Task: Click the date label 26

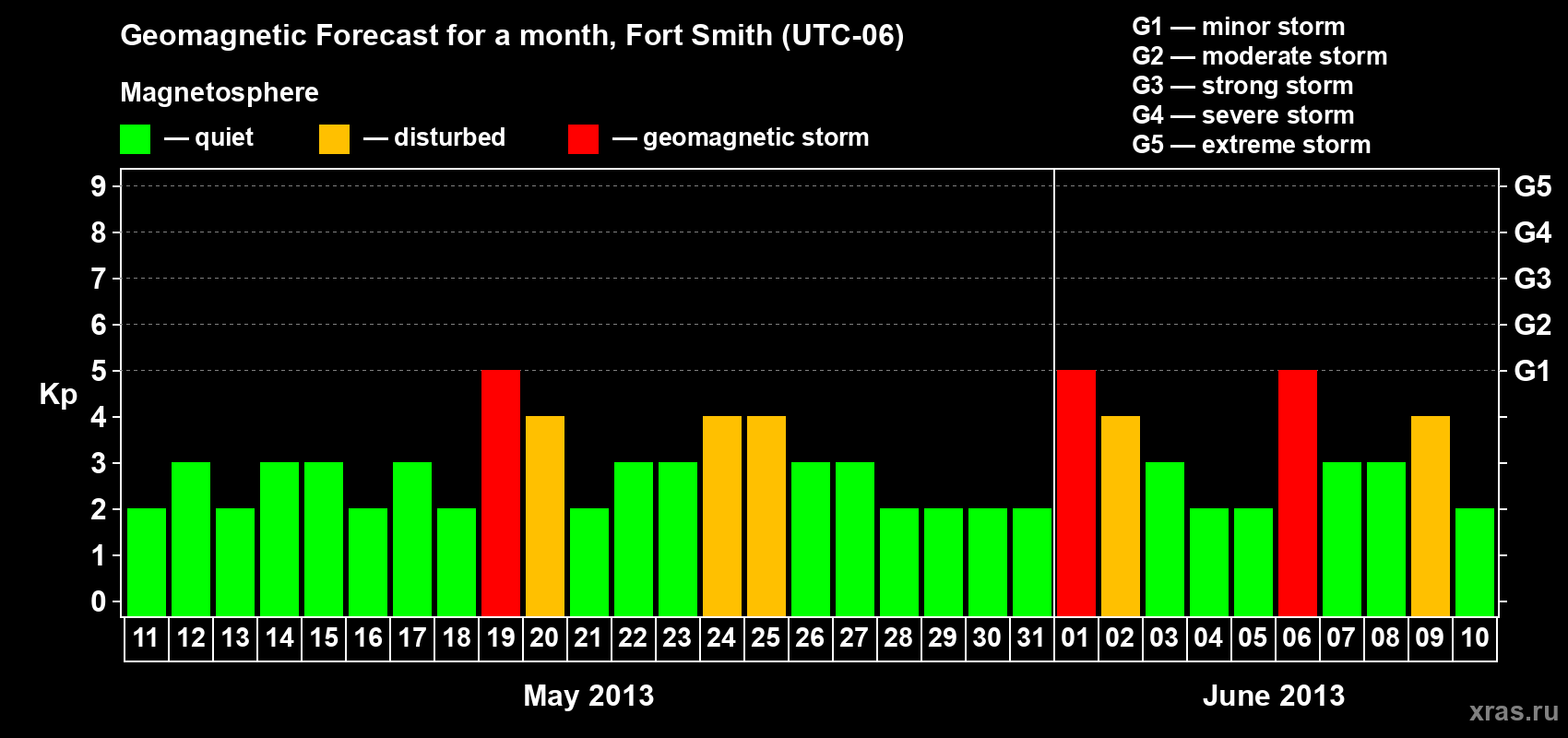Action: [811, 638]
